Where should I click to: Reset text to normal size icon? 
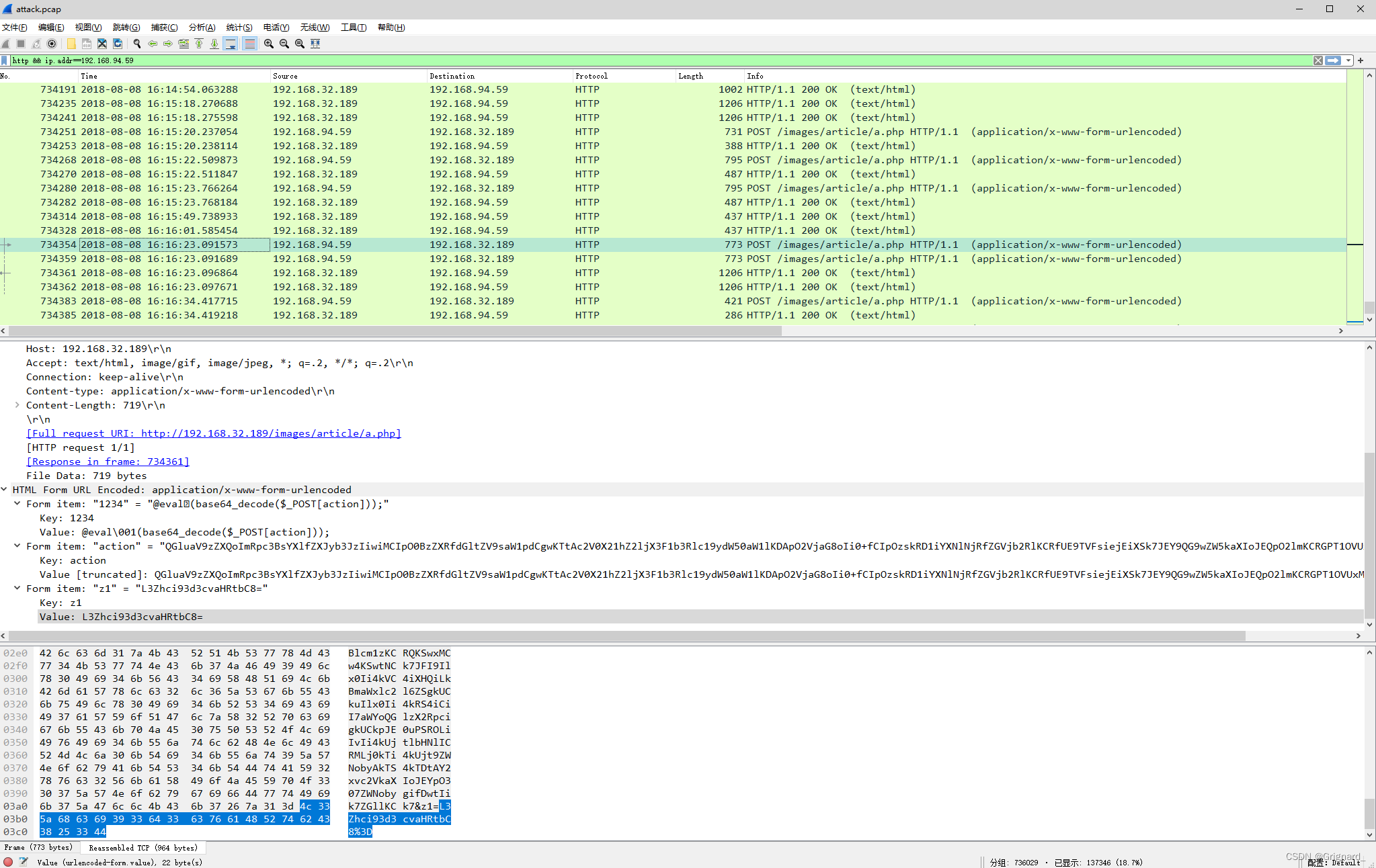[300, 44]
